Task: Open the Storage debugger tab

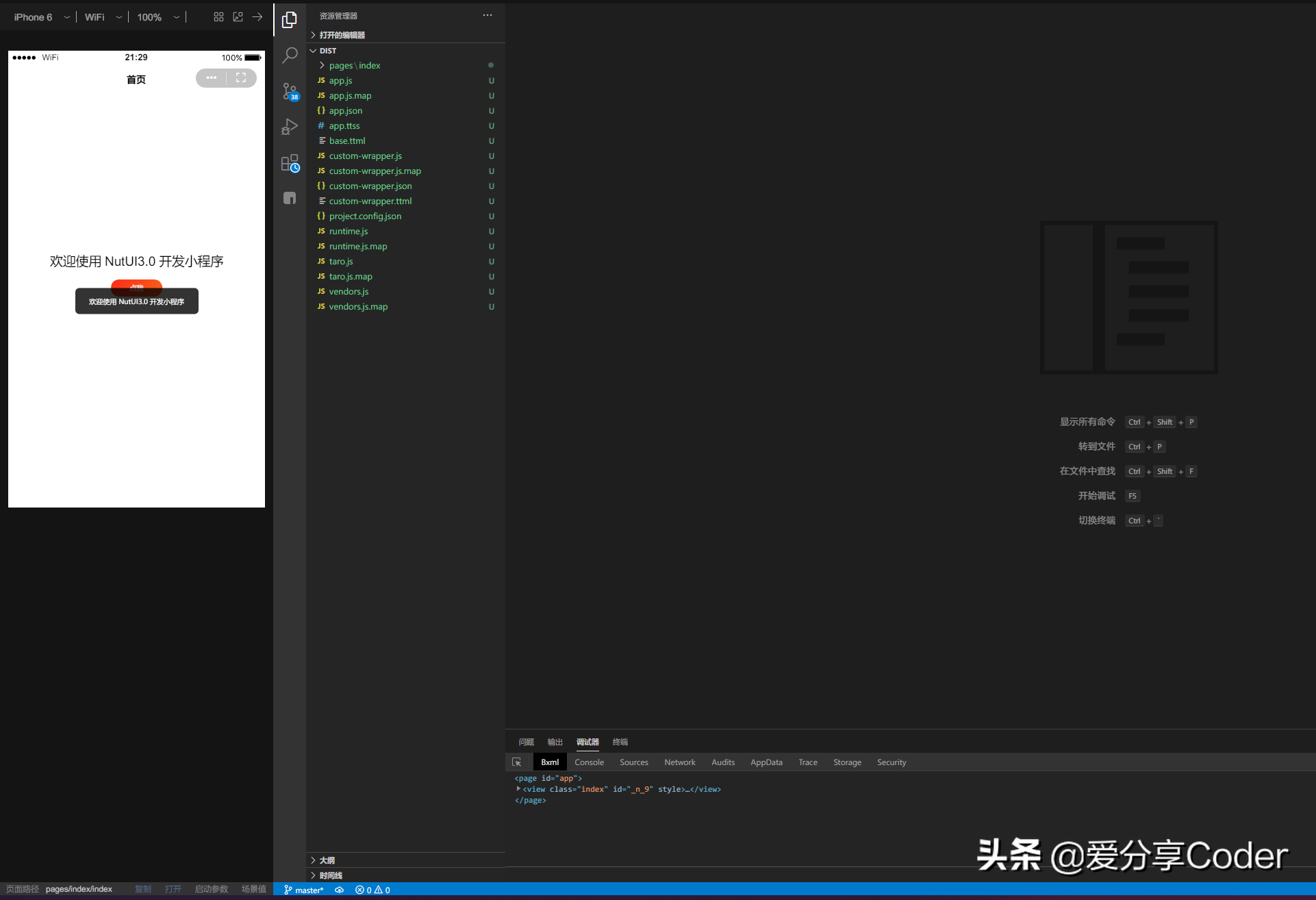Action: click(847, 762)
